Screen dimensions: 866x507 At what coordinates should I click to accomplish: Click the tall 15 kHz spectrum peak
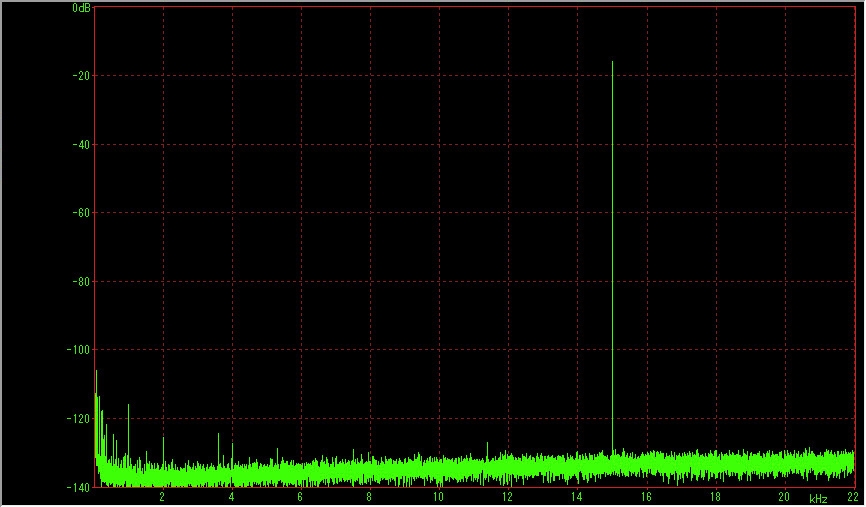click(x=612, y=257)
